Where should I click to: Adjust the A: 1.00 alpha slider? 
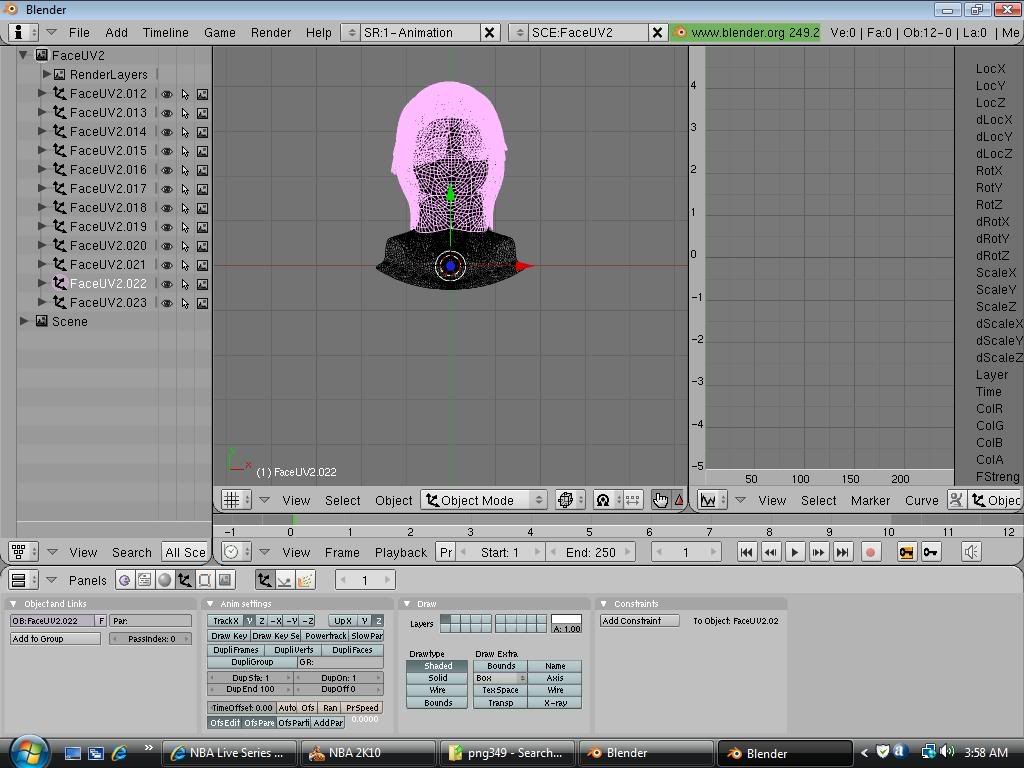tap(566, 628)
